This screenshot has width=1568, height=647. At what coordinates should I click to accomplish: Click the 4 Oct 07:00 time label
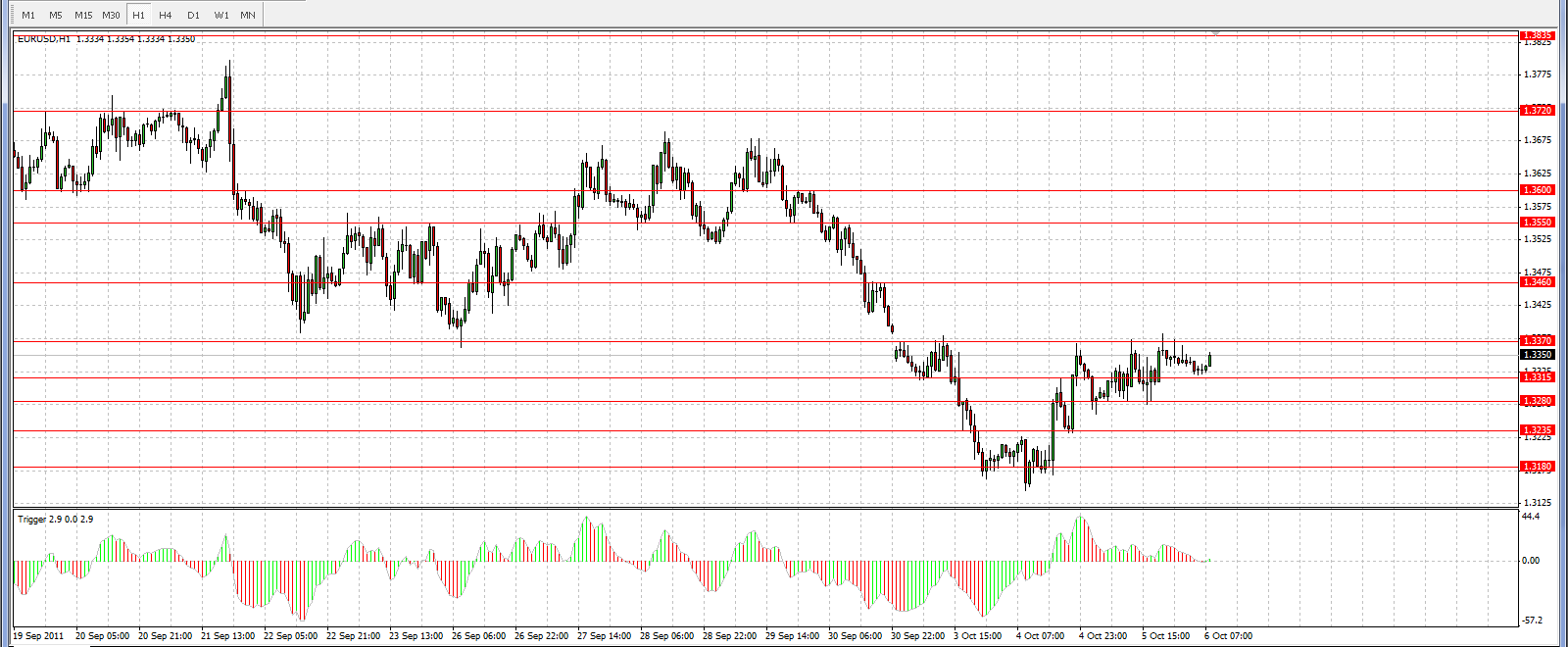(1041, 636)
